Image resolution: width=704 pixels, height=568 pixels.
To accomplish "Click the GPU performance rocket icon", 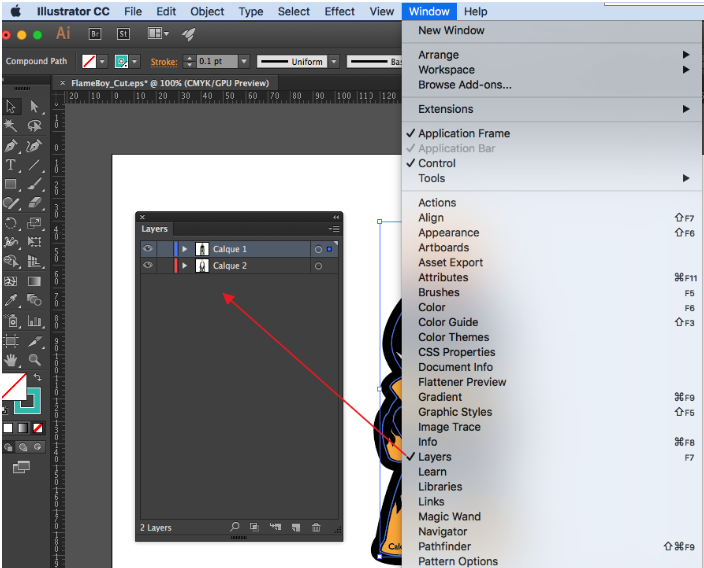I will point(189,34).
